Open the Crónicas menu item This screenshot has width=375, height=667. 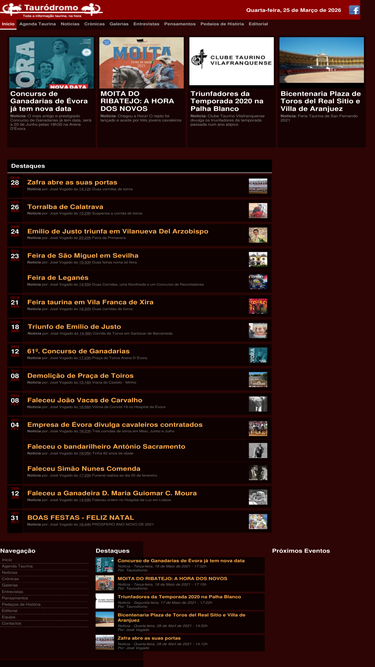[x=94, y=24]
